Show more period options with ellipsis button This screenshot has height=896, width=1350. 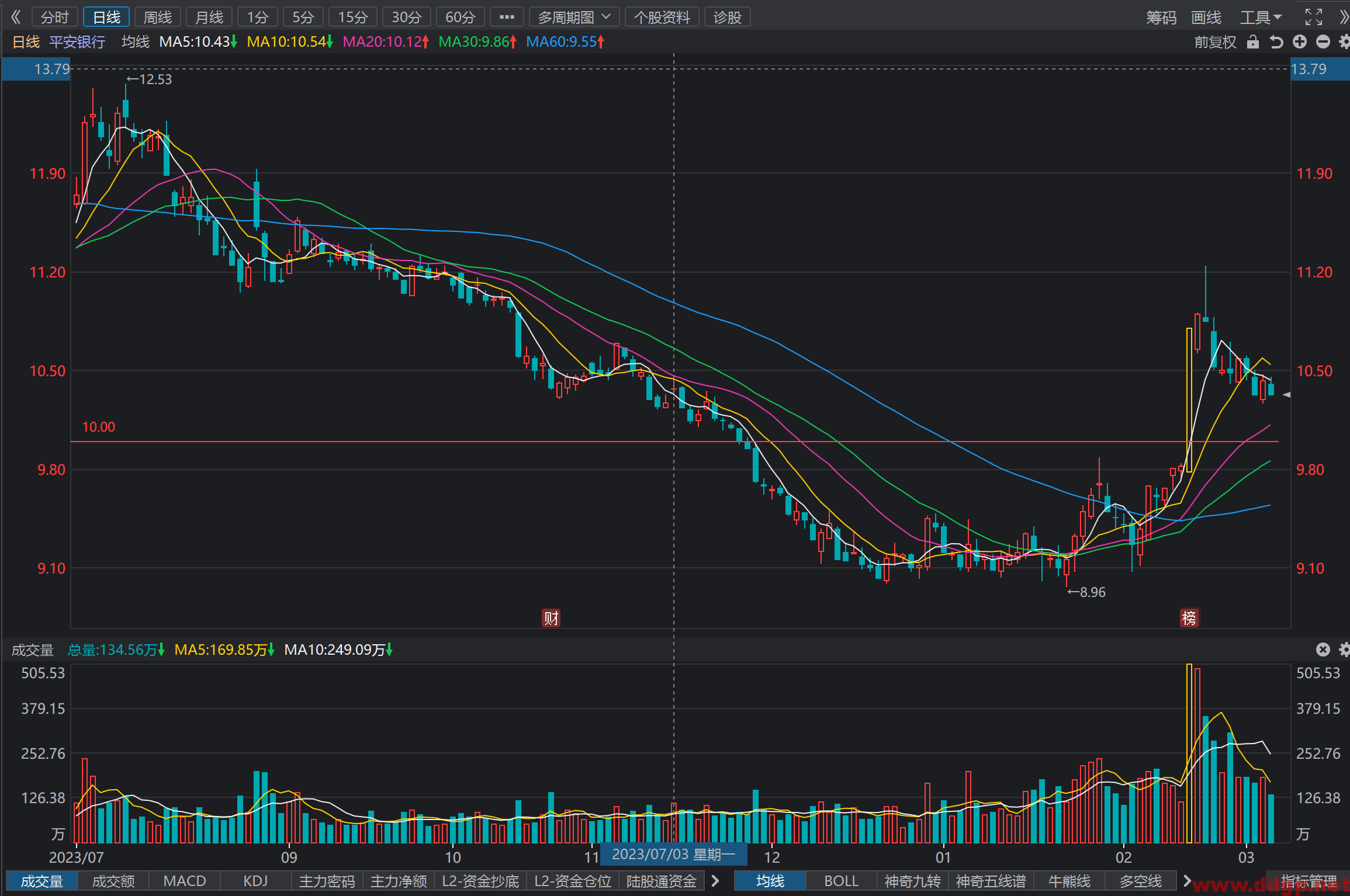pyautogui.click(x=507, y=17)
